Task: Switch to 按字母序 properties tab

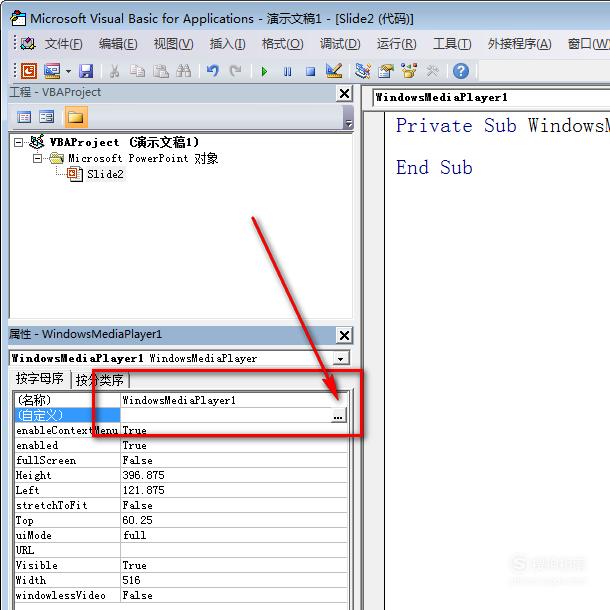Action: [x=40, y=379]
